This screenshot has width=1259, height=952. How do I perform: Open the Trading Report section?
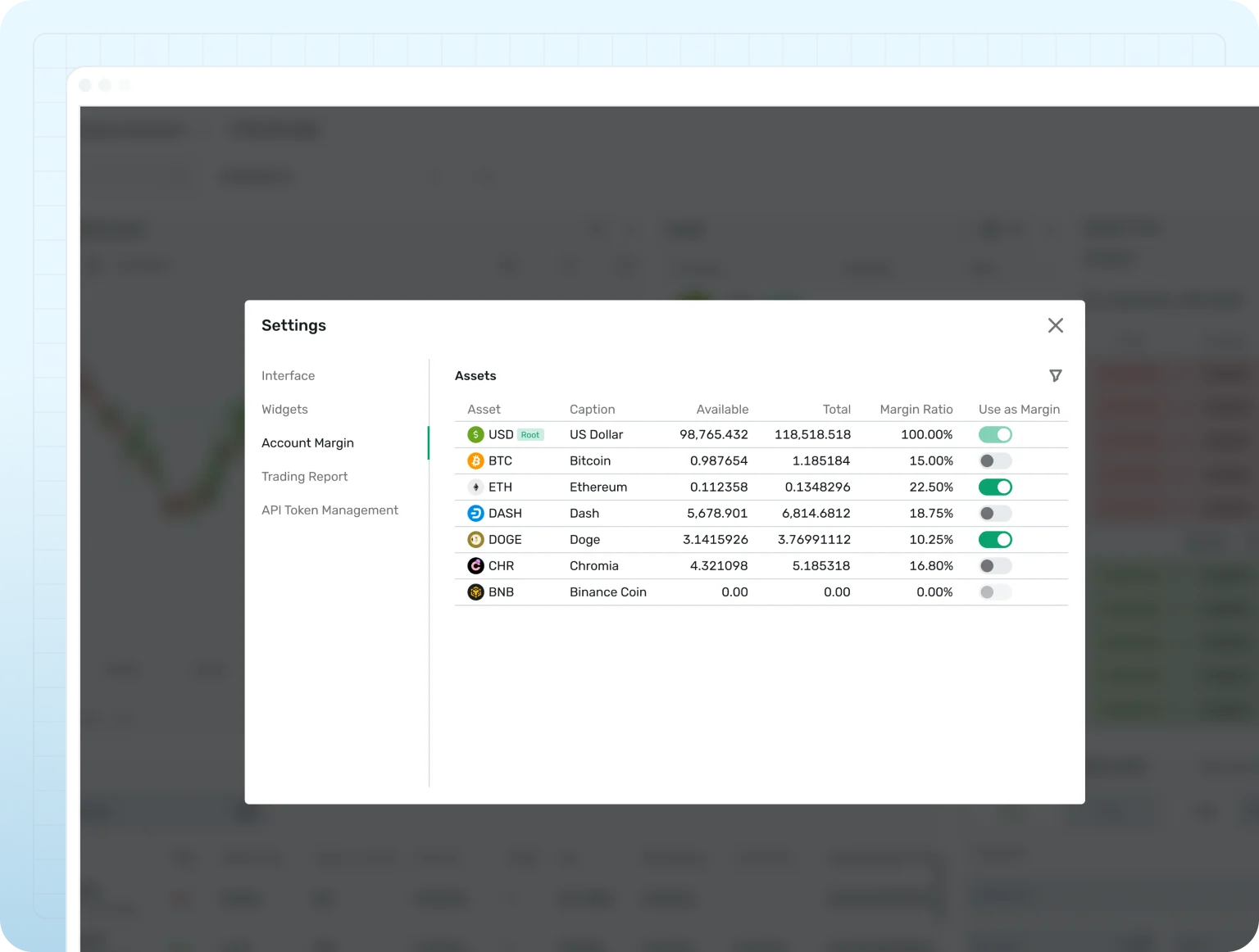click(x=304, y=476)
